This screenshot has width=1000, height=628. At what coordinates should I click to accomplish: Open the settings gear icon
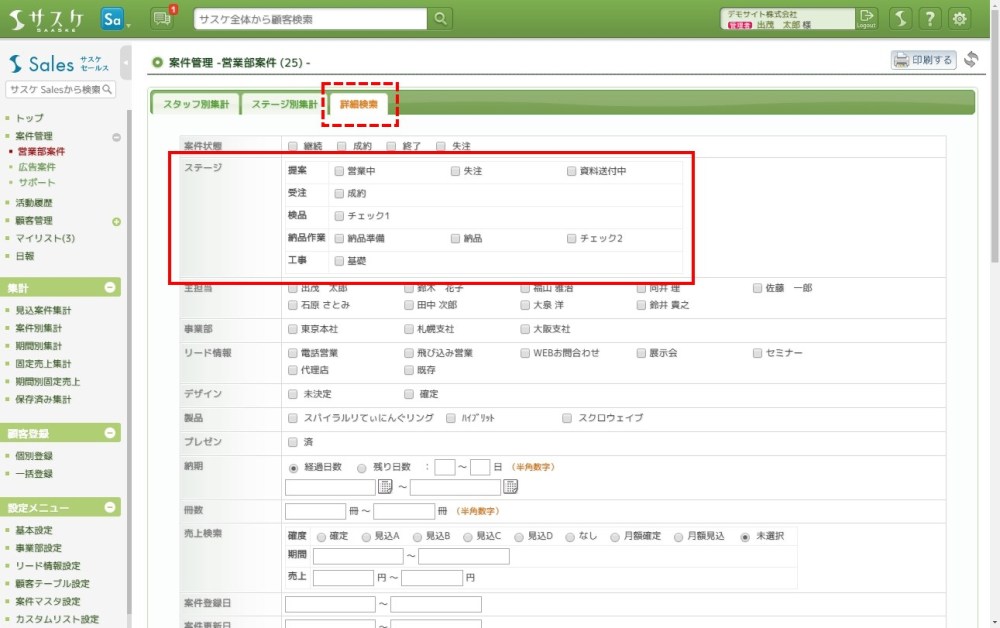click(960, 18)
